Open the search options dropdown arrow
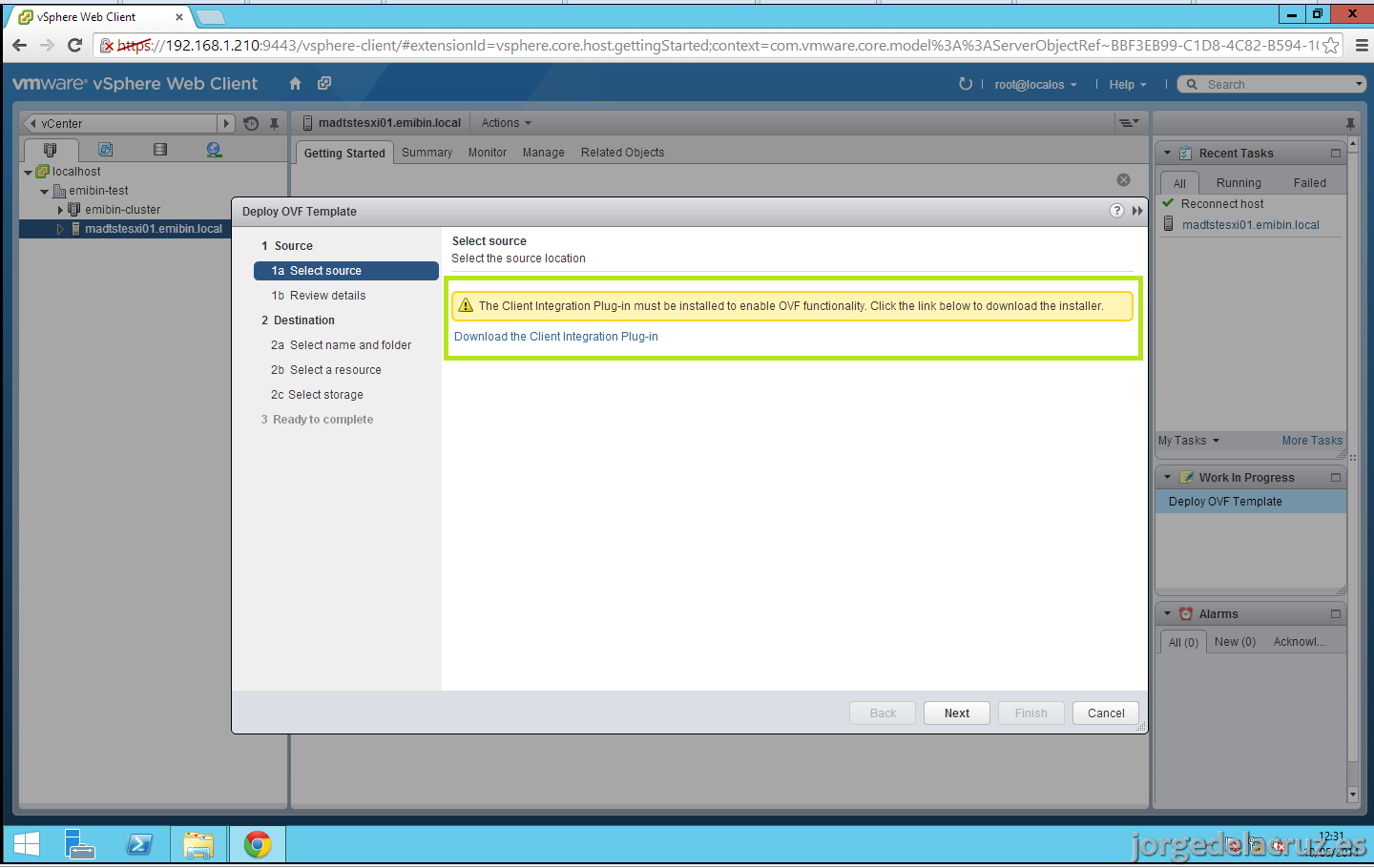Screen dimensions: 1374x868 [x=1359, y=84]
